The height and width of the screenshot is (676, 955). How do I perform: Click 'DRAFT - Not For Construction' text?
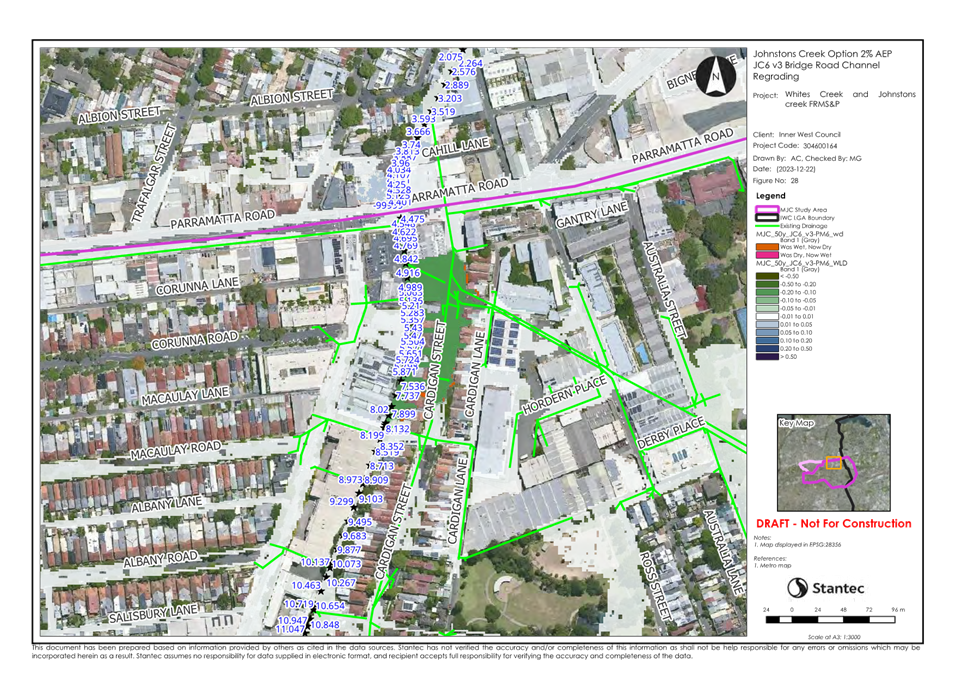pos(834,523)
